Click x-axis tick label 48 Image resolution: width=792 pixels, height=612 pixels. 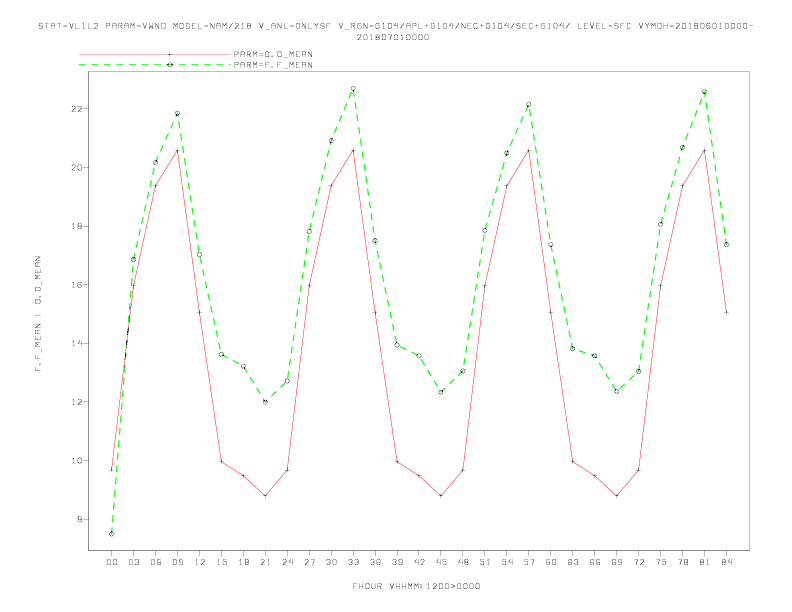tap(463, 562)
